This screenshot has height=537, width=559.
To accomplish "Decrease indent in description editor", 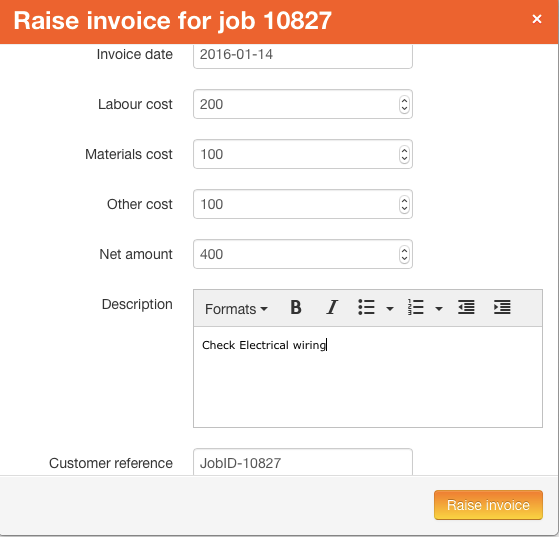I will (466, 308).
